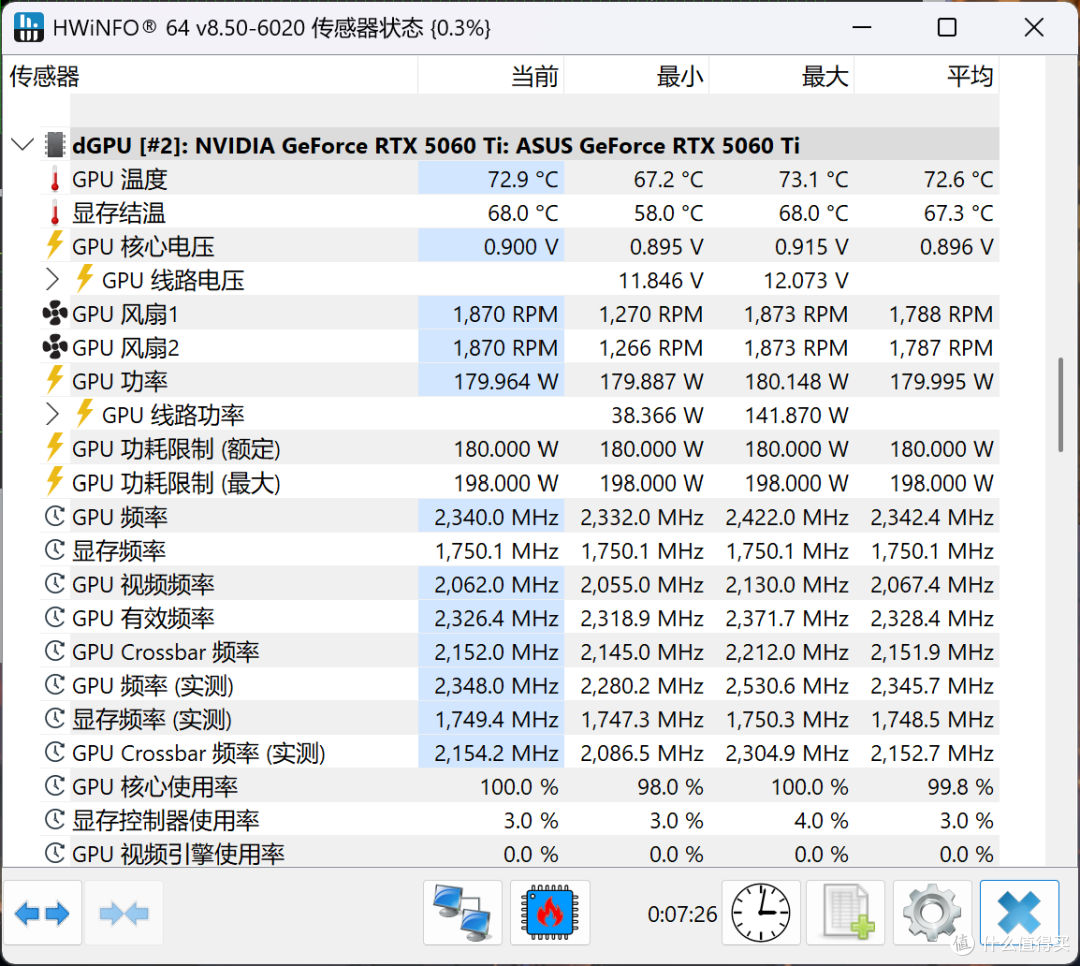
Task: Click the maximum value 141.870 W
Action: click(x=797, y=415)
